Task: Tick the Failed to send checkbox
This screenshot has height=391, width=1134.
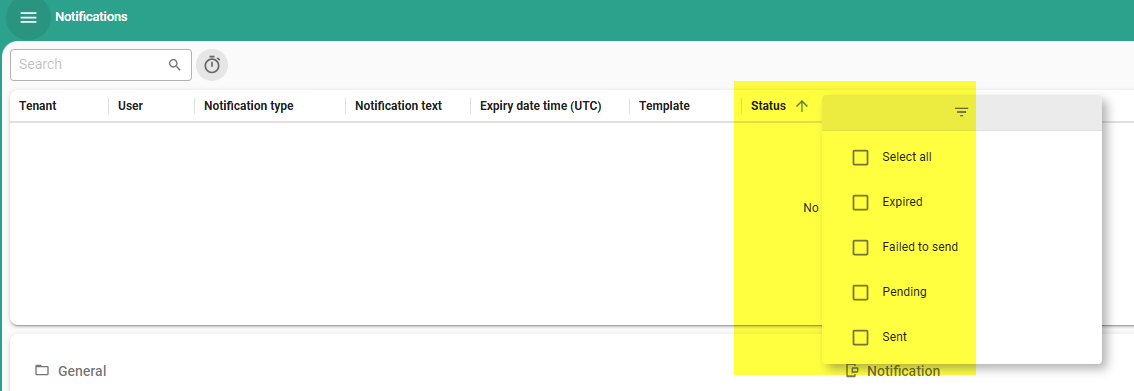Action: click(x=860, y=247)
